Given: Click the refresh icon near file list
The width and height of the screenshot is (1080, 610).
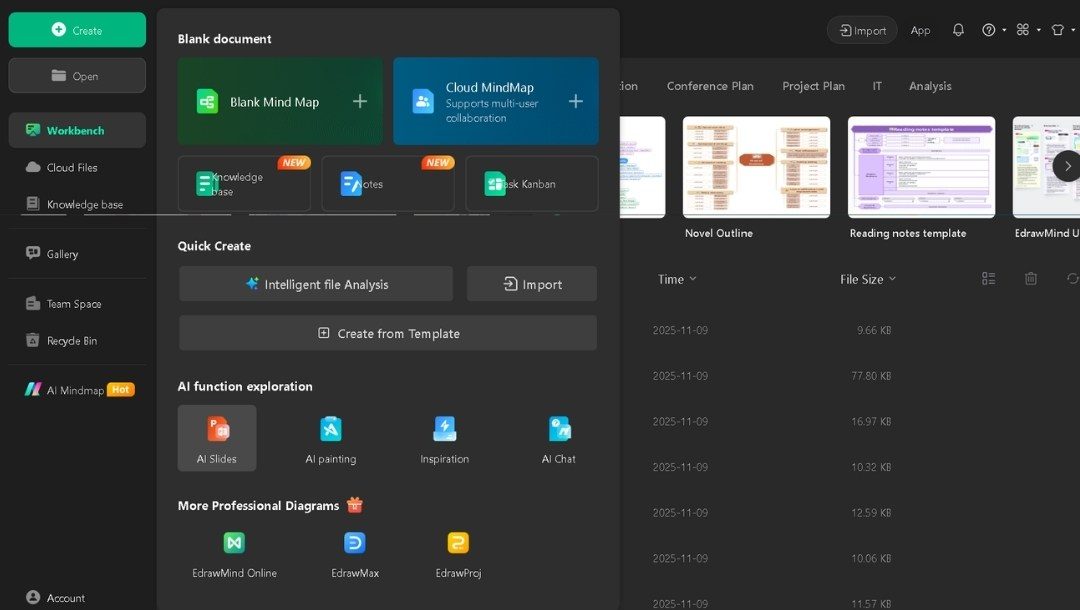Looking at the screenshot, I should point(1071,279).
